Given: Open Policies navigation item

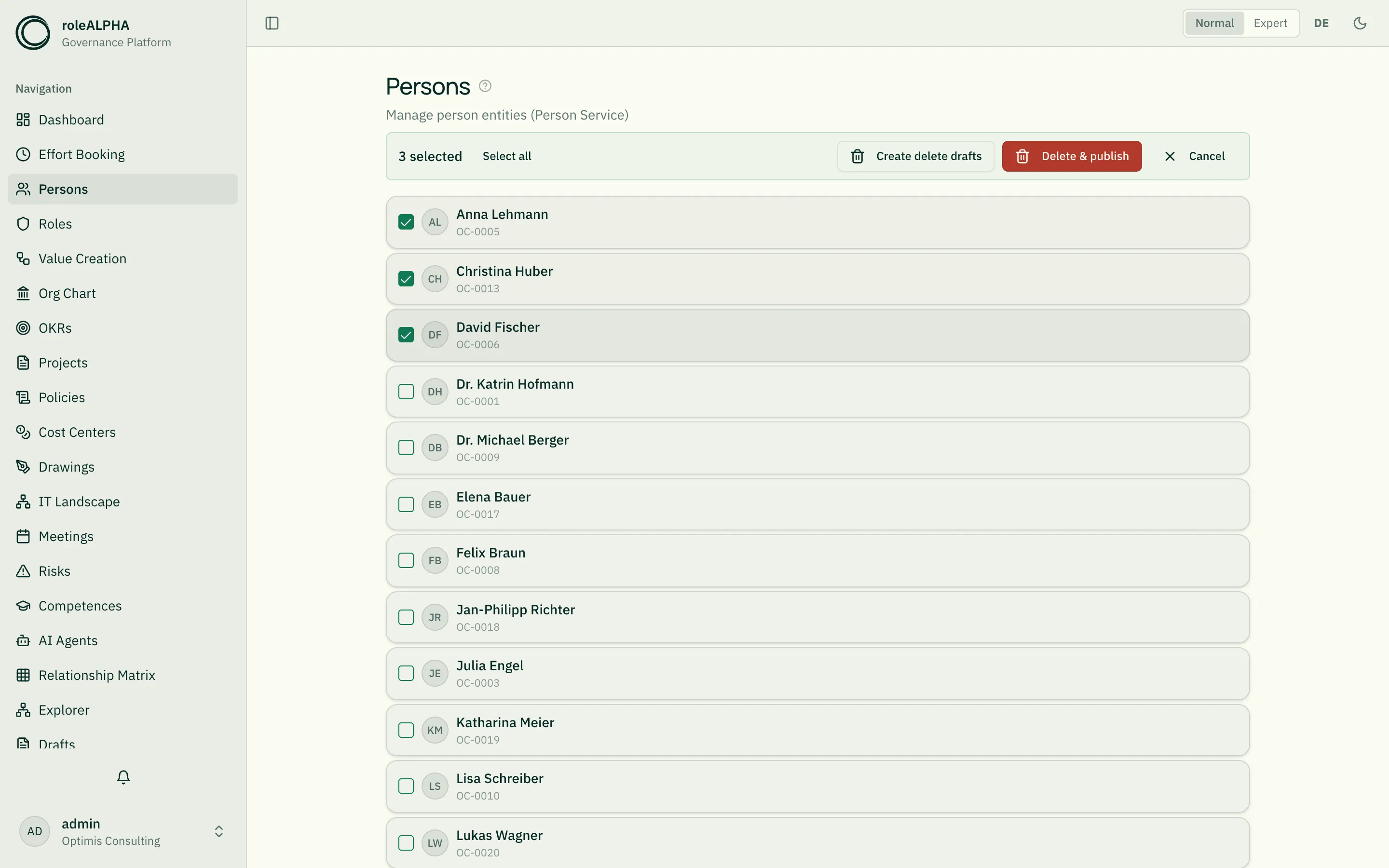Looking at the screenshot, I should pyautogui.click(x=123, y=397).
